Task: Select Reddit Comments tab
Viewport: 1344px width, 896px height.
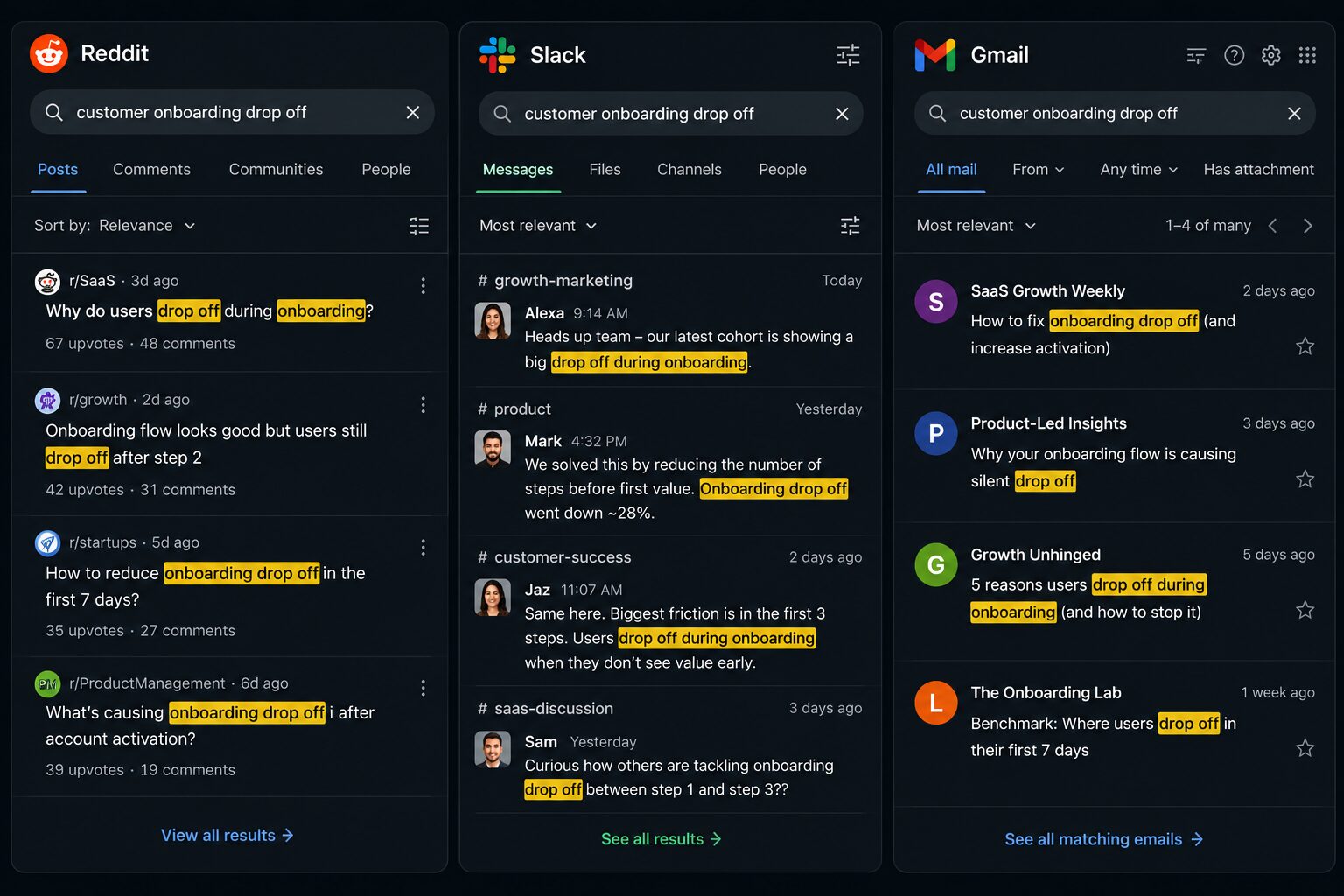Action: click(x=151, y=170)
